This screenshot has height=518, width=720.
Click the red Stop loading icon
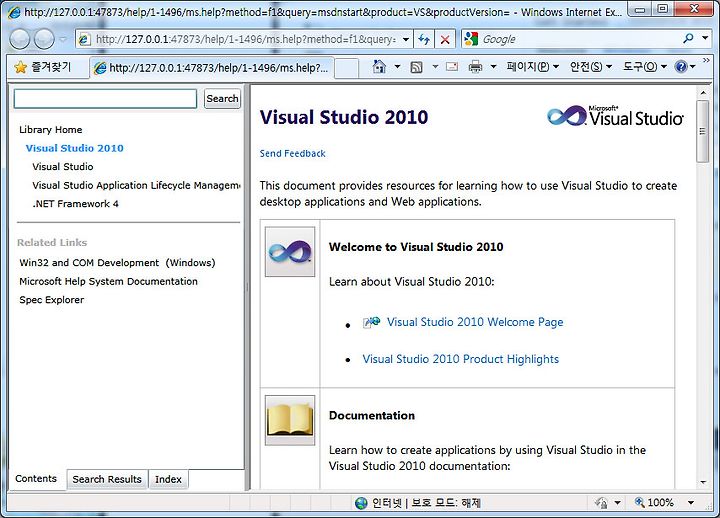click(445, 39)
